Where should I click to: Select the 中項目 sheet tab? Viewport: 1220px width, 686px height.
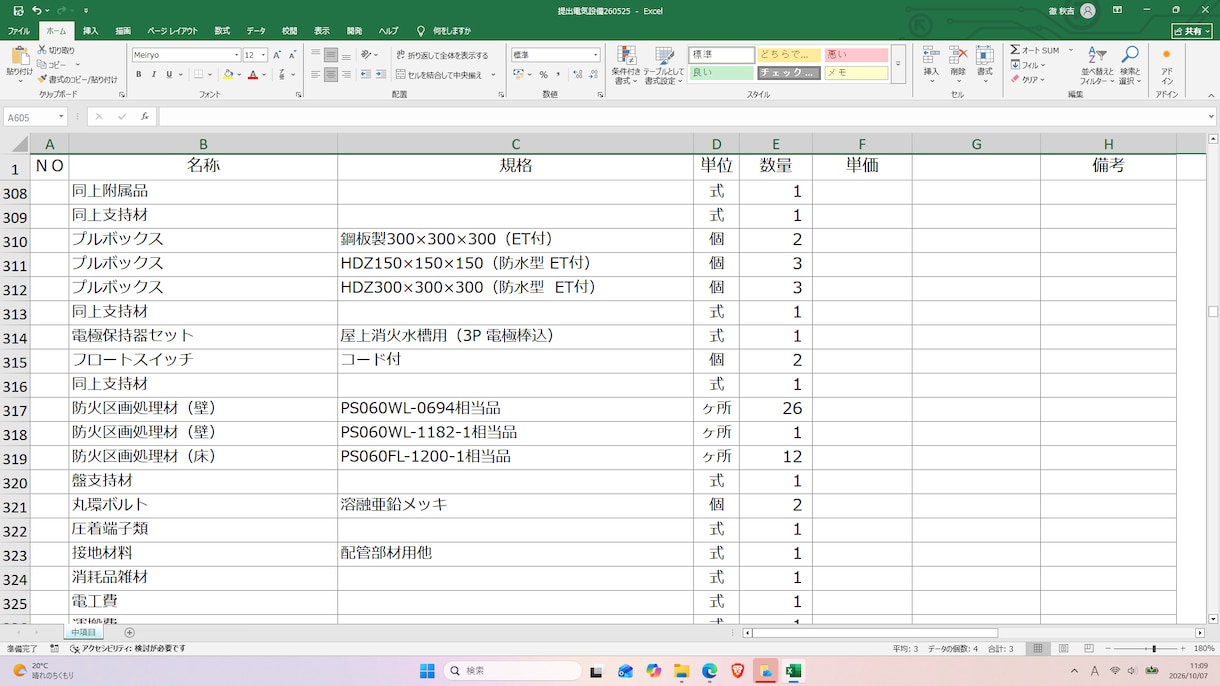(x=83, y=633)
